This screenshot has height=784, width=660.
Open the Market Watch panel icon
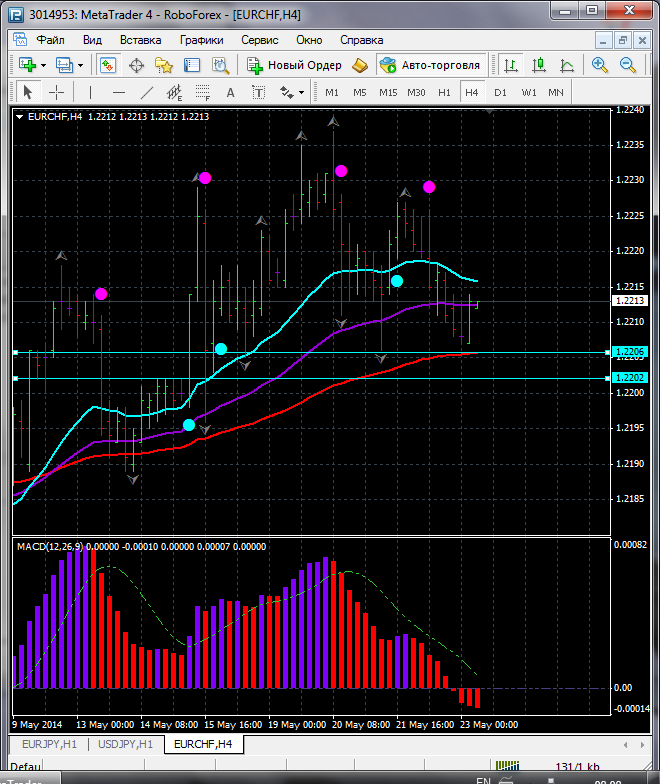tap(108, 65)
